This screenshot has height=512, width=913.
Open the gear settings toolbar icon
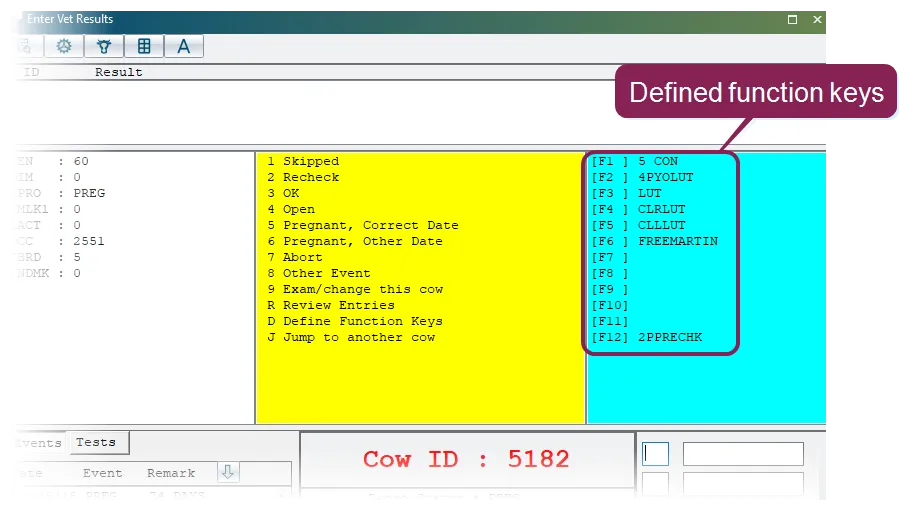pyautogui.click(x=63, y=46)
